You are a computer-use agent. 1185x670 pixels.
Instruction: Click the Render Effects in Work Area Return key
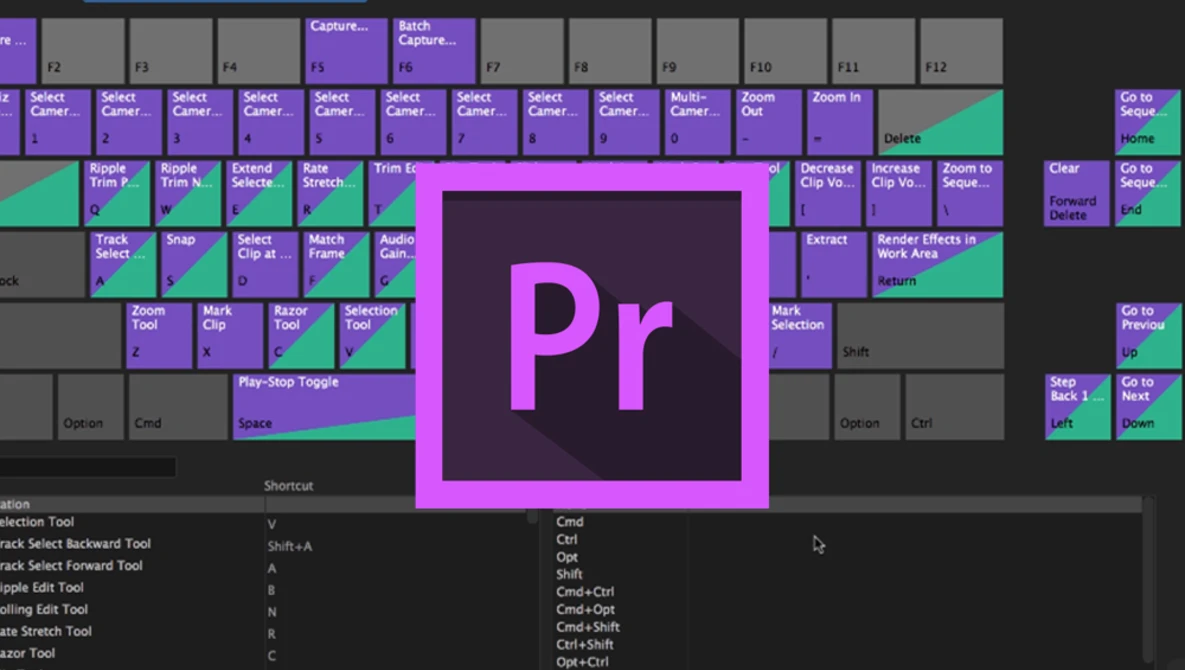[x=937, y=264]
